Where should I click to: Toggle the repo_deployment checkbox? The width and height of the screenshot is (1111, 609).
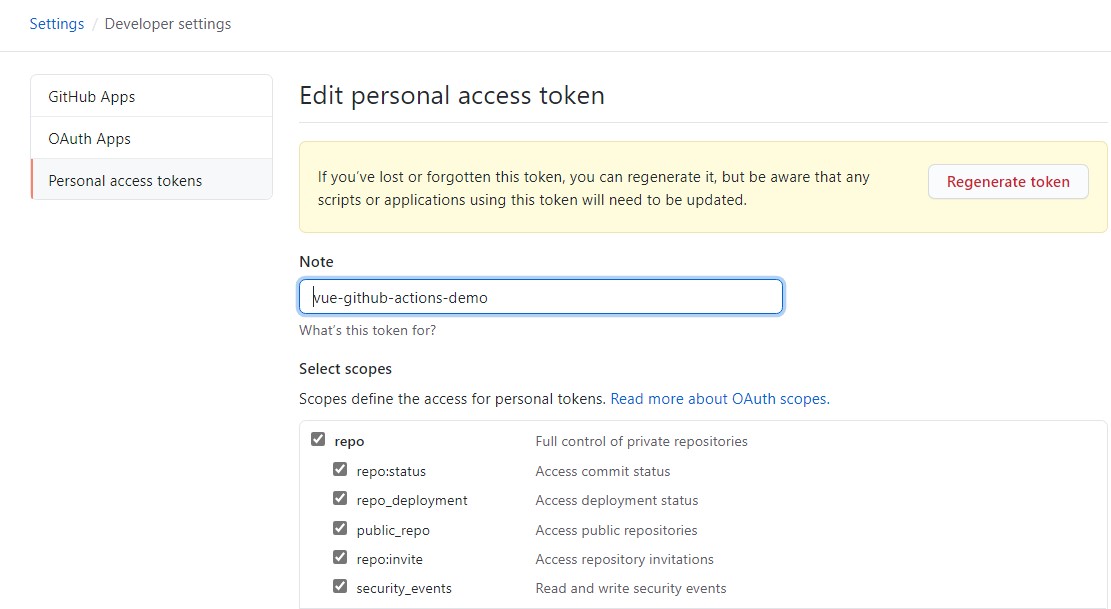(340, 498)
